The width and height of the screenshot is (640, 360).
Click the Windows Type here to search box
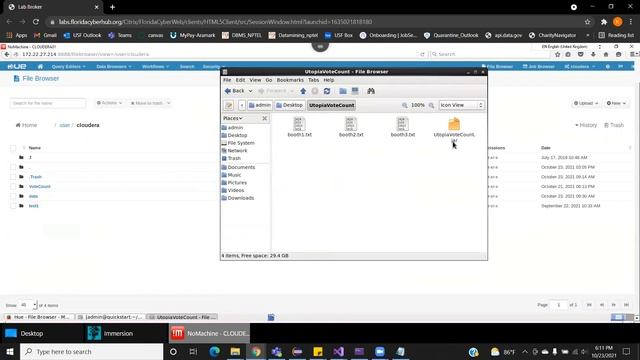point(91,351)
